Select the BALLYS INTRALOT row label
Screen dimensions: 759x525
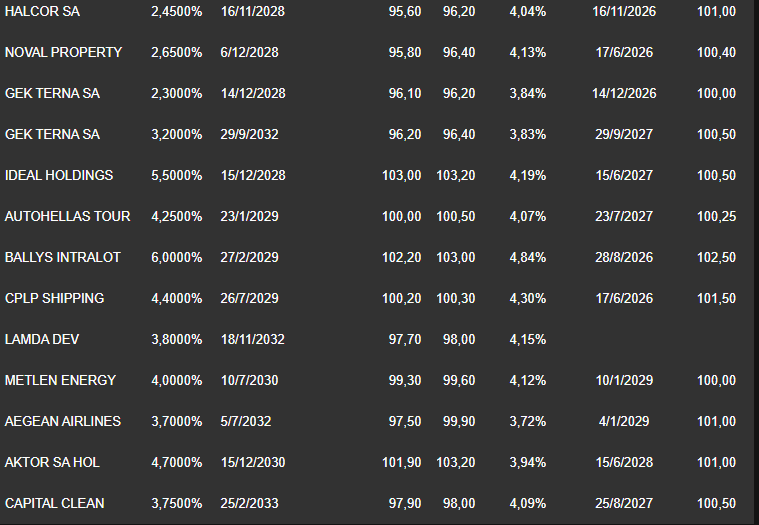[x=63, y=257]
